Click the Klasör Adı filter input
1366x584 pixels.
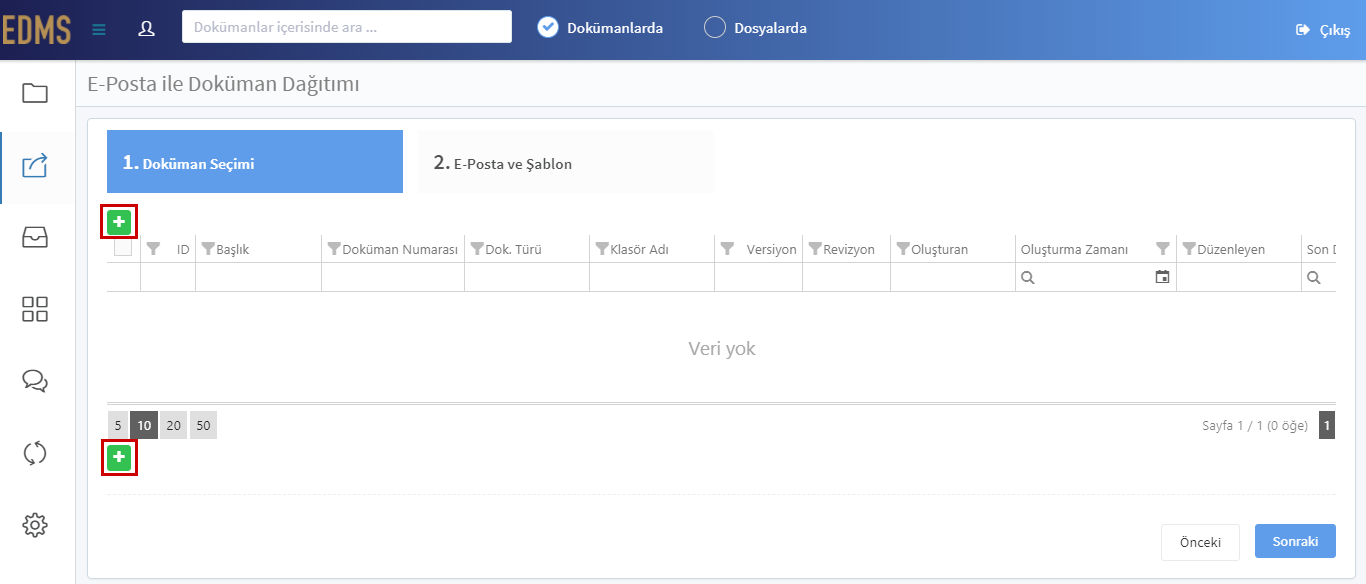652,277
